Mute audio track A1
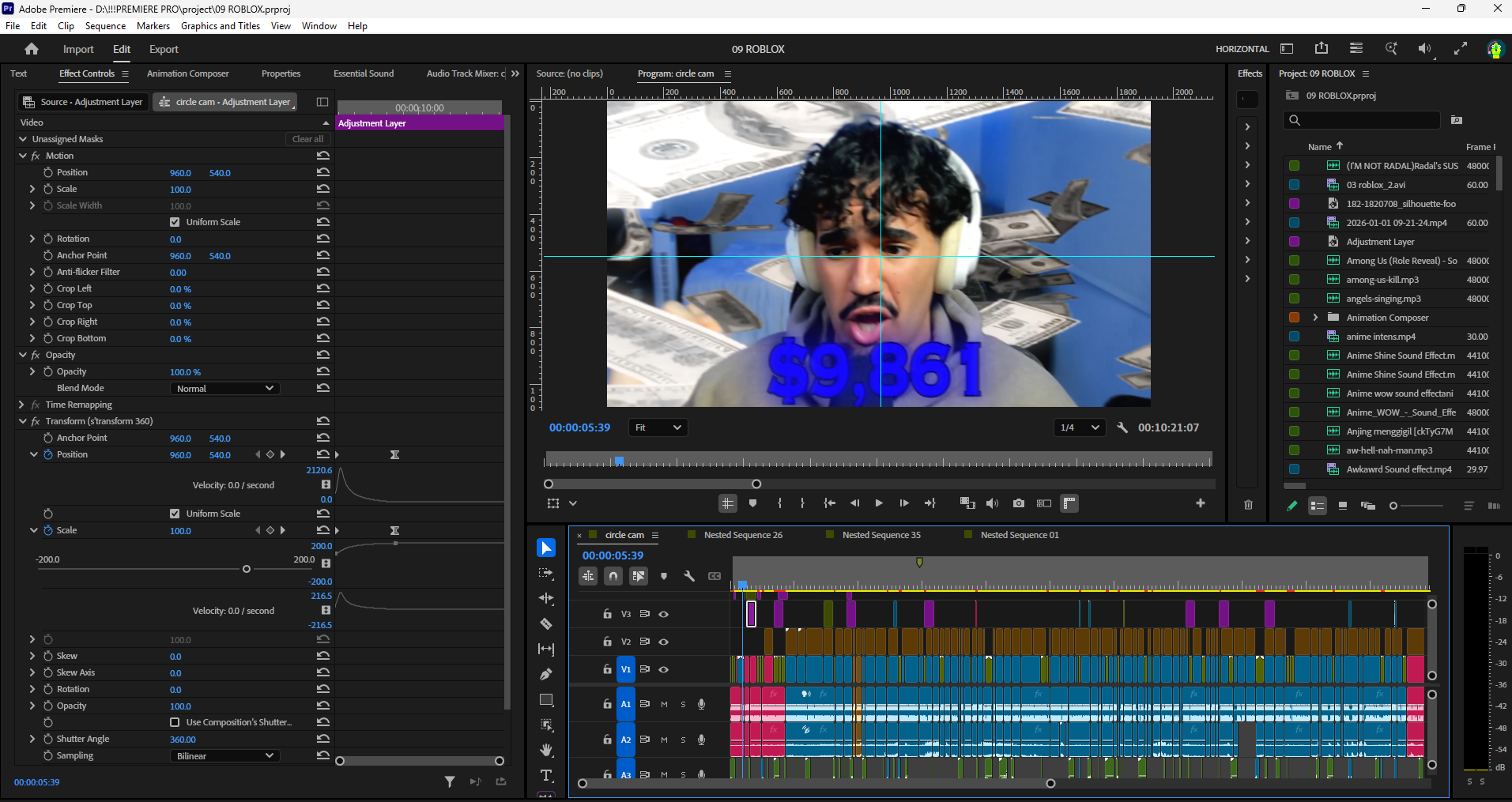The height and width of the screenshot is (802, 1512). pos(664,704)
